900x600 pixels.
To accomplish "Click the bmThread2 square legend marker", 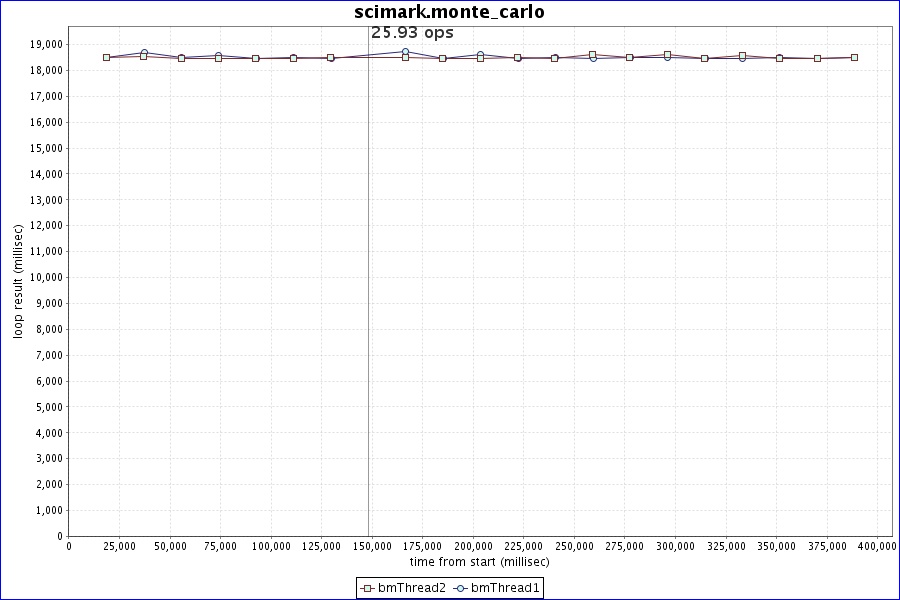I will (366, 588).
